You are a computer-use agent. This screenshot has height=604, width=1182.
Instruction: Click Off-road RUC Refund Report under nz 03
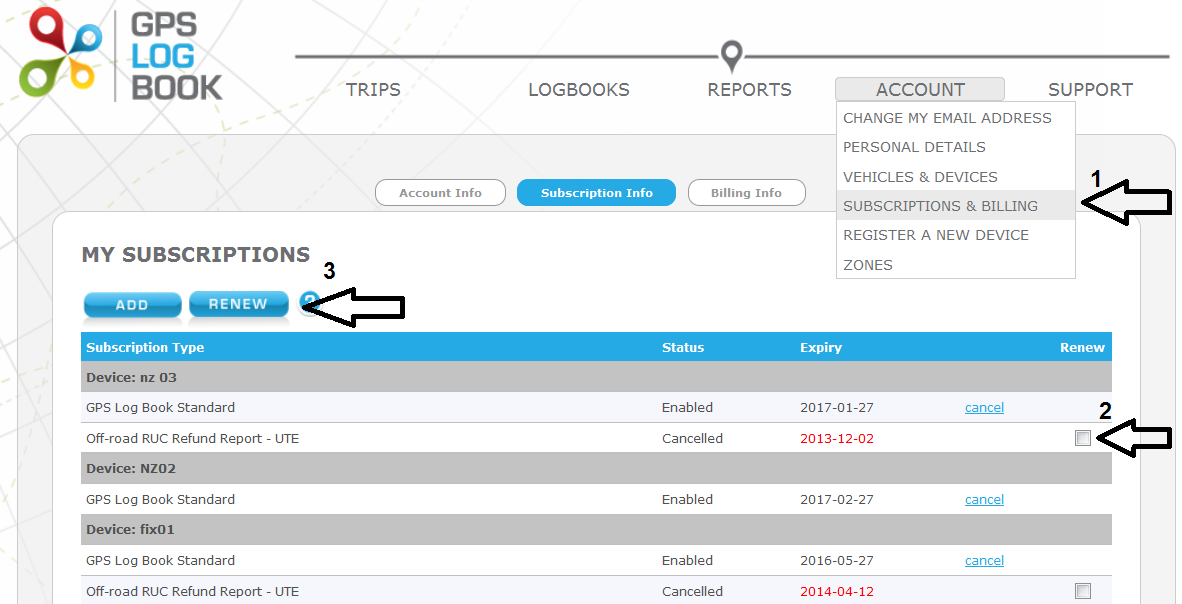pos(192,438)
